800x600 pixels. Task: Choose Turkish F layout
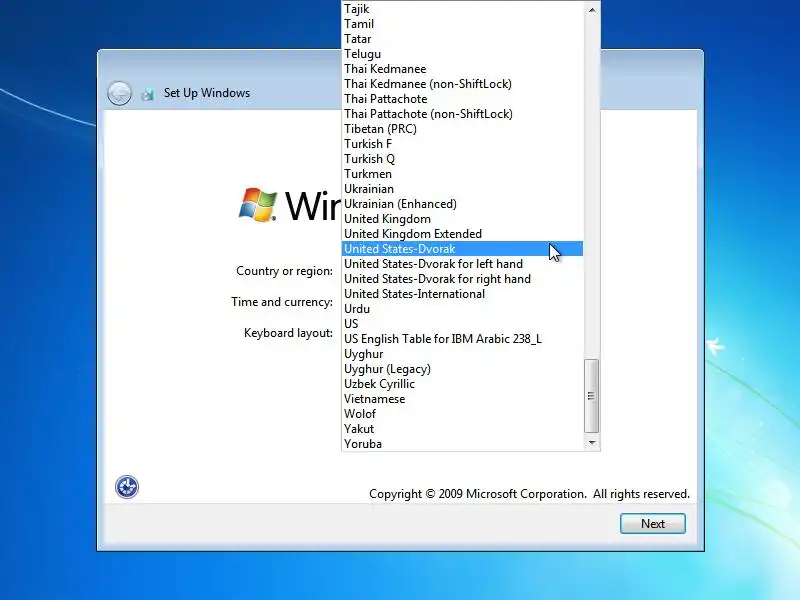(462, 144)
